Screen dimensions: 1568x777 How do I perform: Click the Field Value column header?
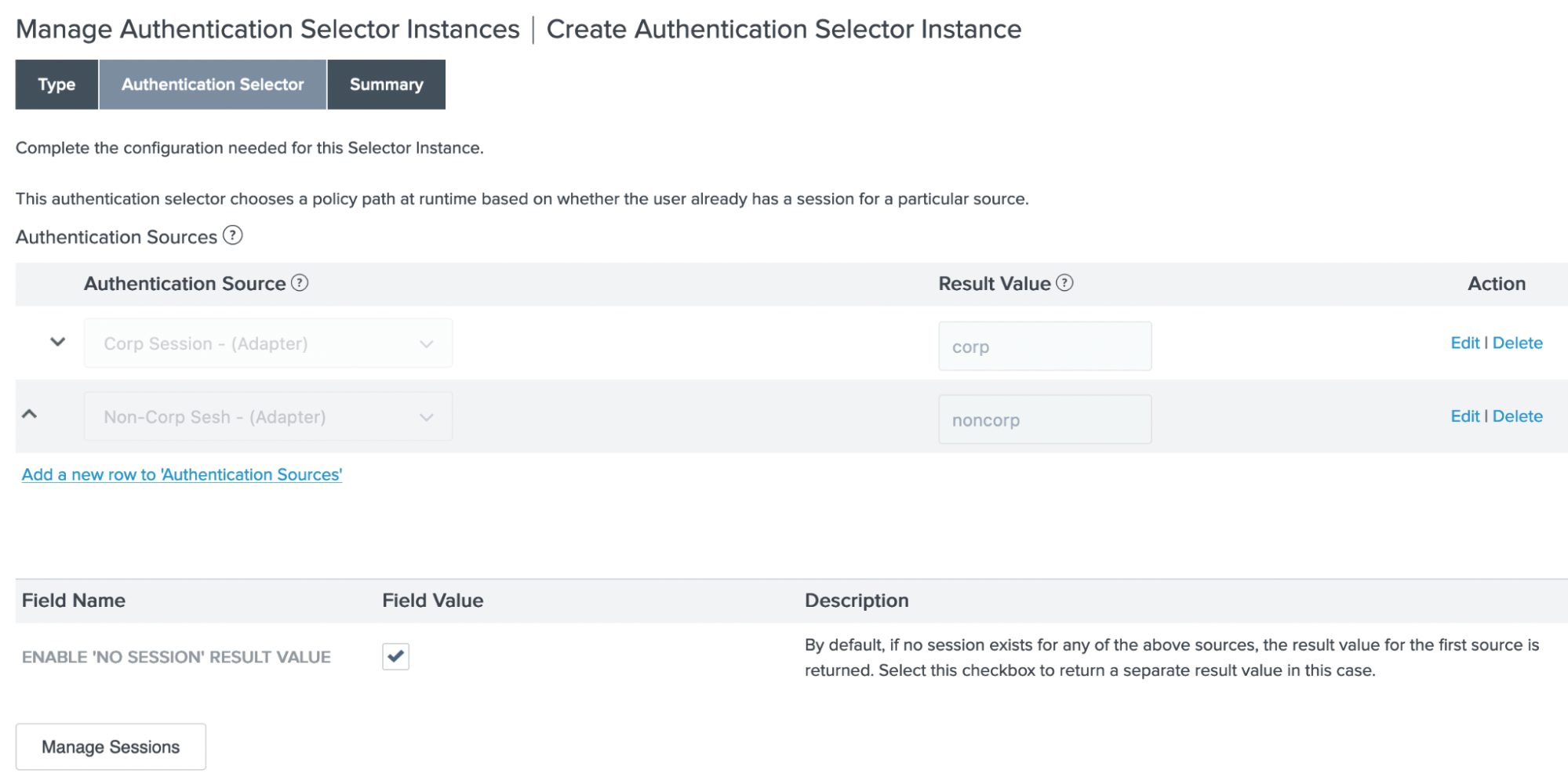(x=432, y=601)
